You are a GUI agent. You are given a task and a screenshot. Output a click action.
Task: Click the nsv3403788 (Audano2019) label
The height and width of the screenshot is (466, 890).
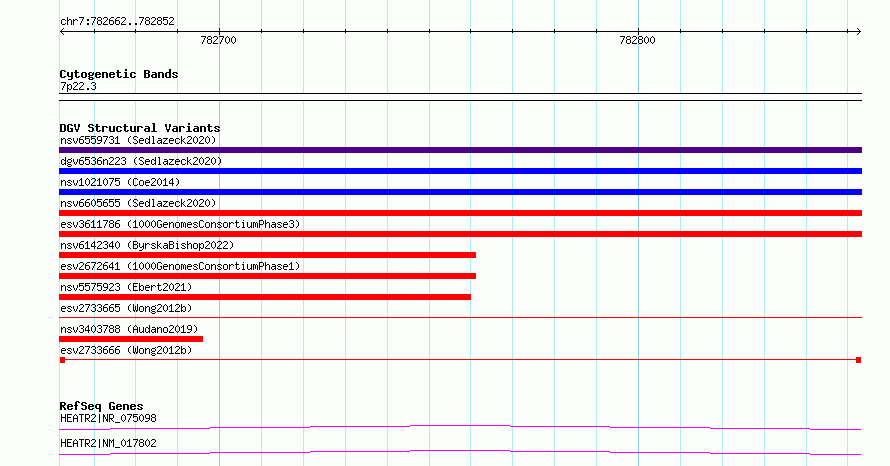(x=129, y=329)
